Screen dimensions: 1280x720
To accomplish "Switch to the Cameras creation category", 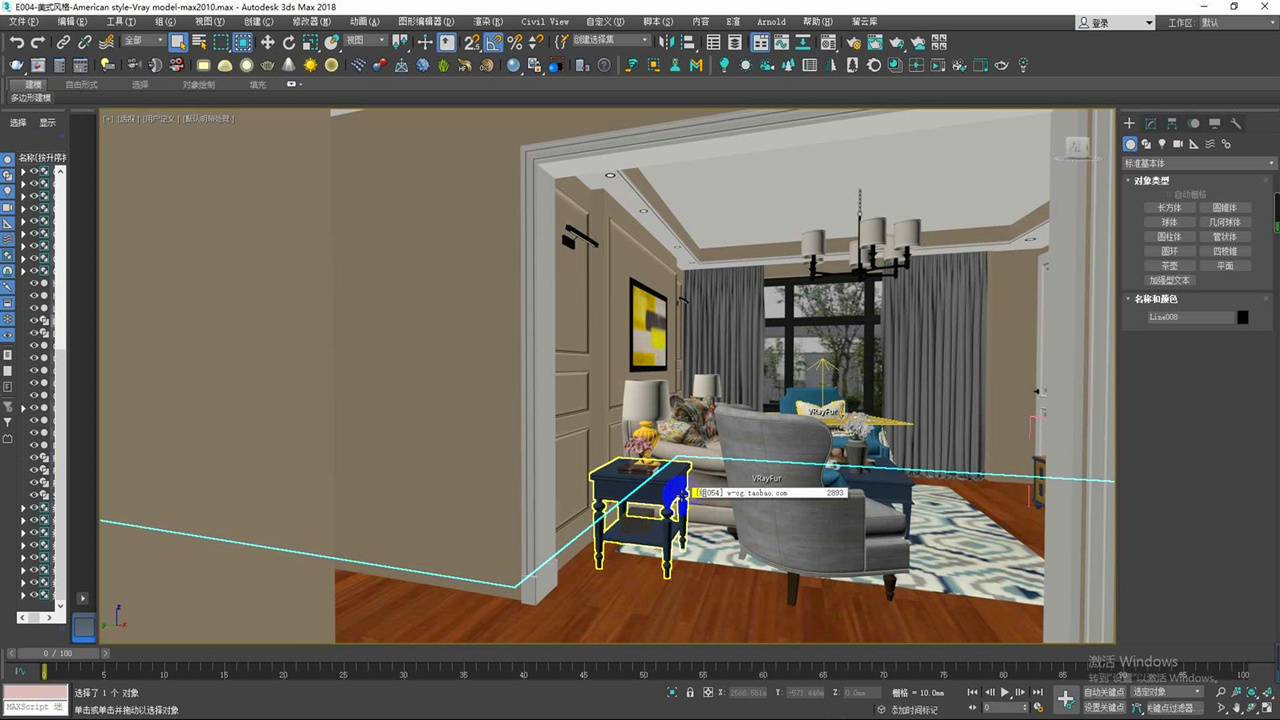I will click(1178, 144).
